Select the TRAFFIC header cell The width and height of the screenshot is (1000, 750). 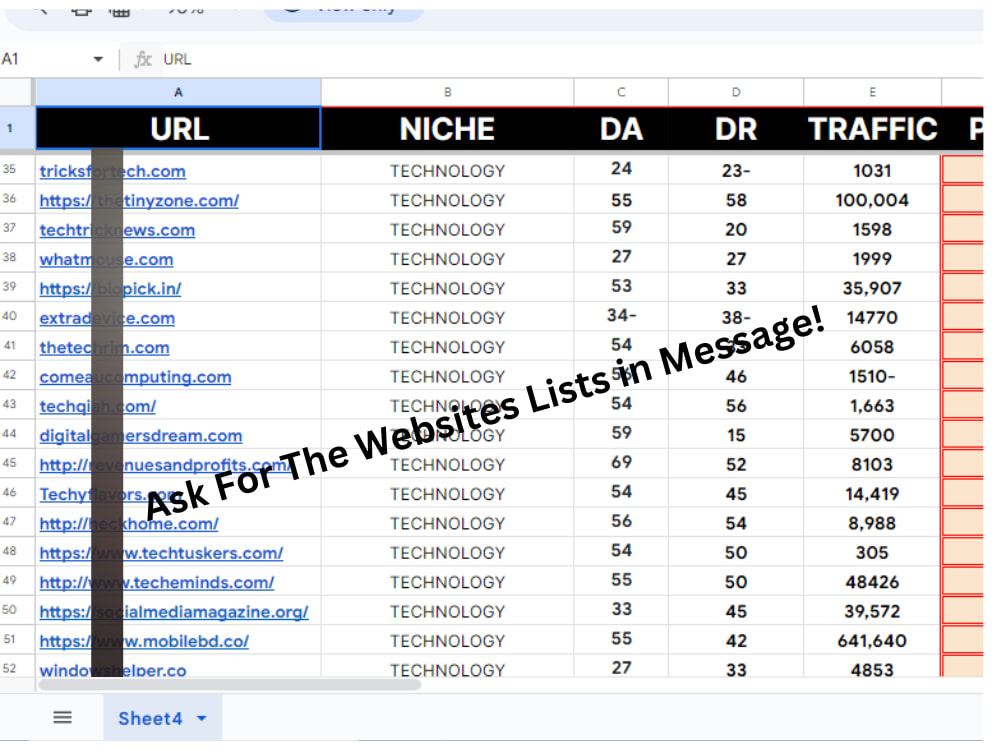[872, 129]
